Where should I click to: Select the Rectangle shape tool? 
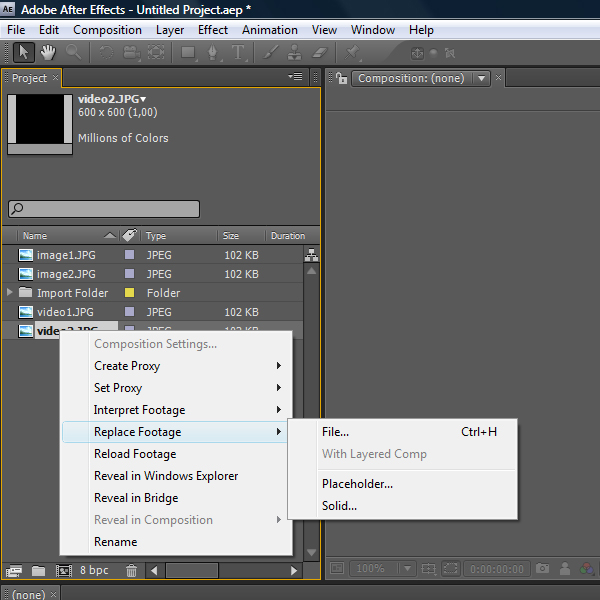pyautogui.click(x=188, y=52)
